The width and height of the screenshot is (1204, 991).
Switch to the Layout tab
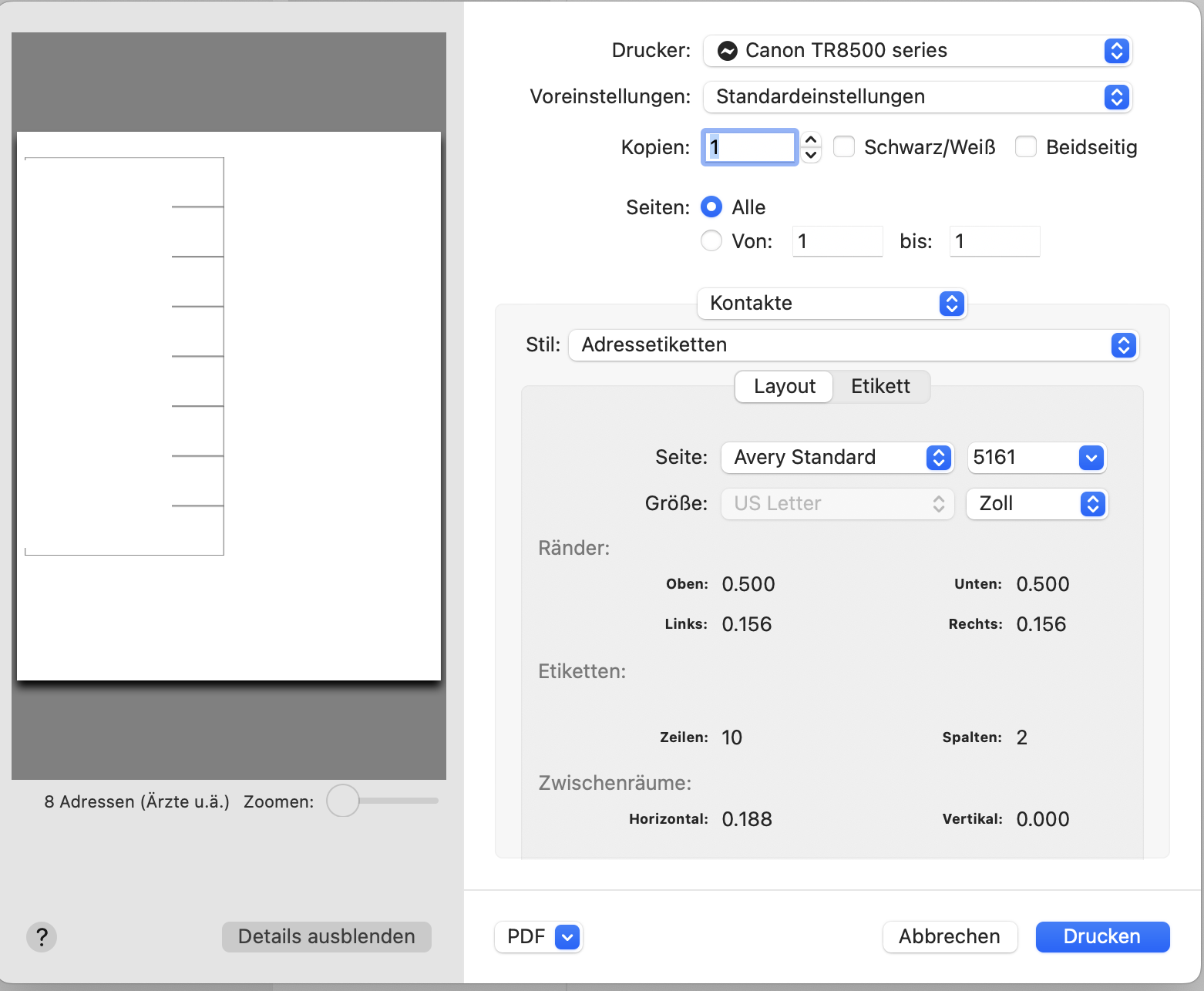[x=784, y=386]
